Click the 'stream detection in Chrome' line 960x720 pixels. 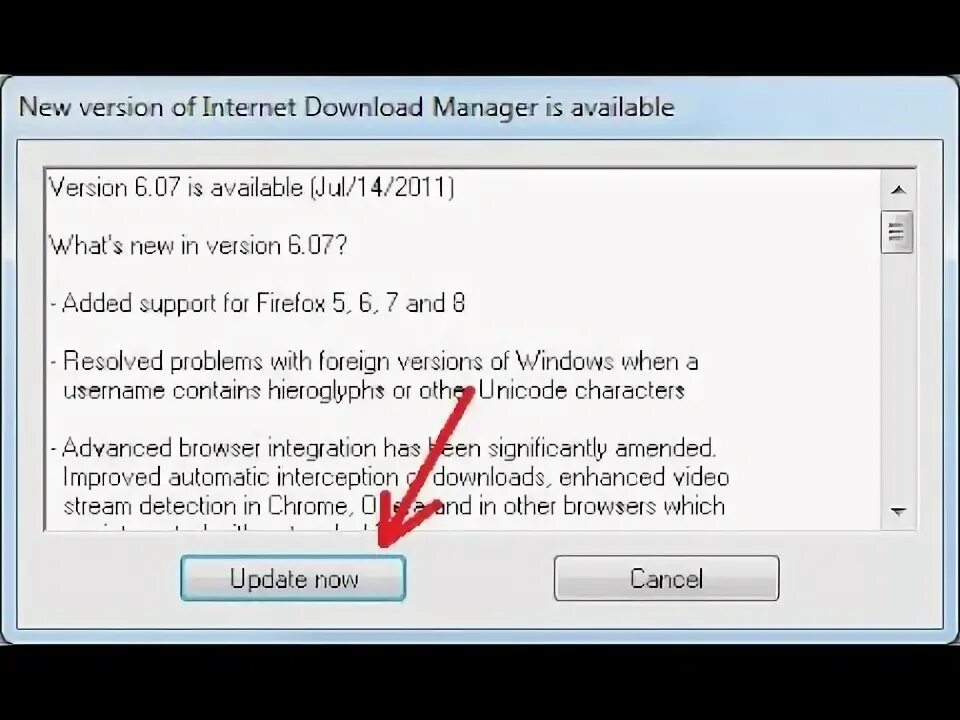(x=394, y=506)
